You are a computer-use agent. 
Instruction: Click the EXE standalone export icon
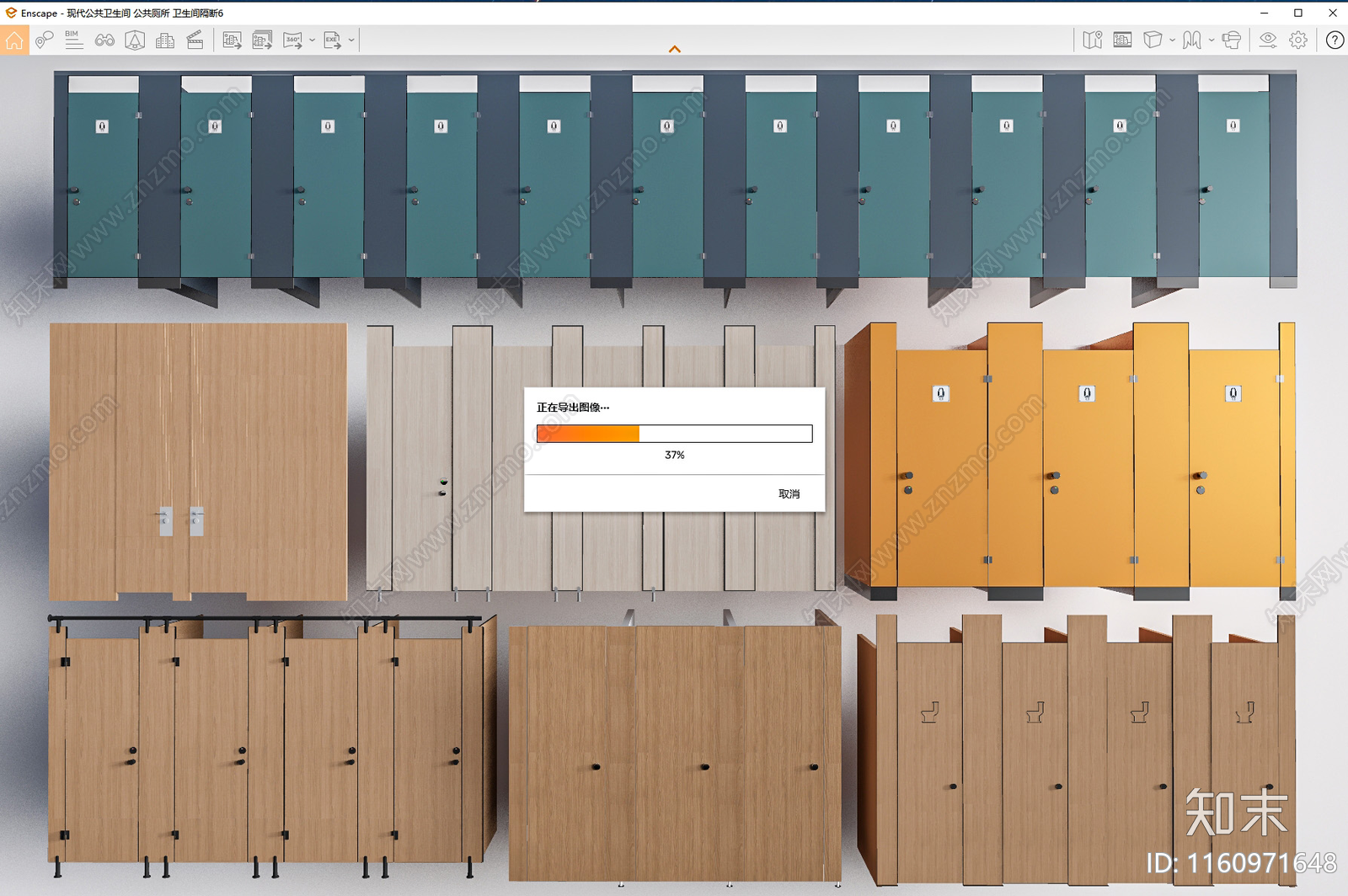[332, 40]
